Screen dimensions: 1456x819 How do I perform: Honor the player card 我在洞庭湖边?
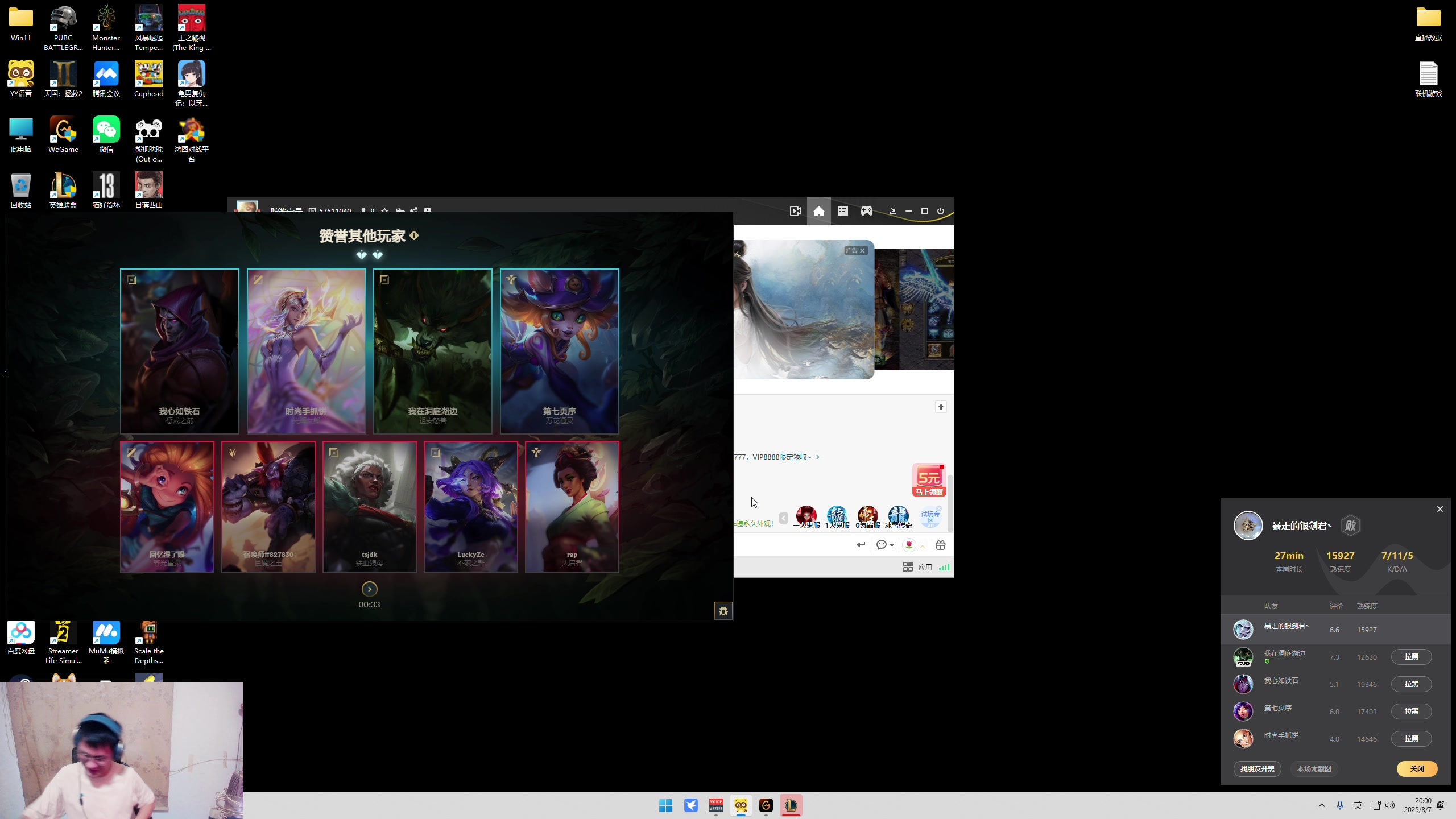click(x=433, y=351)
